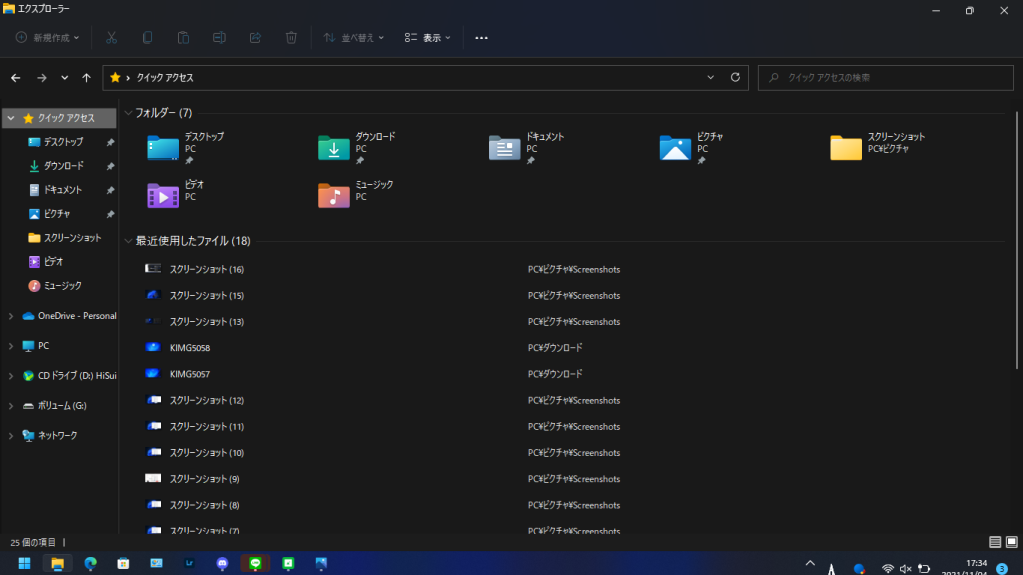Click the cut (scissors) icon in the toolbar
Screen dimensions: 1023x575
click(x=111, y=38)
